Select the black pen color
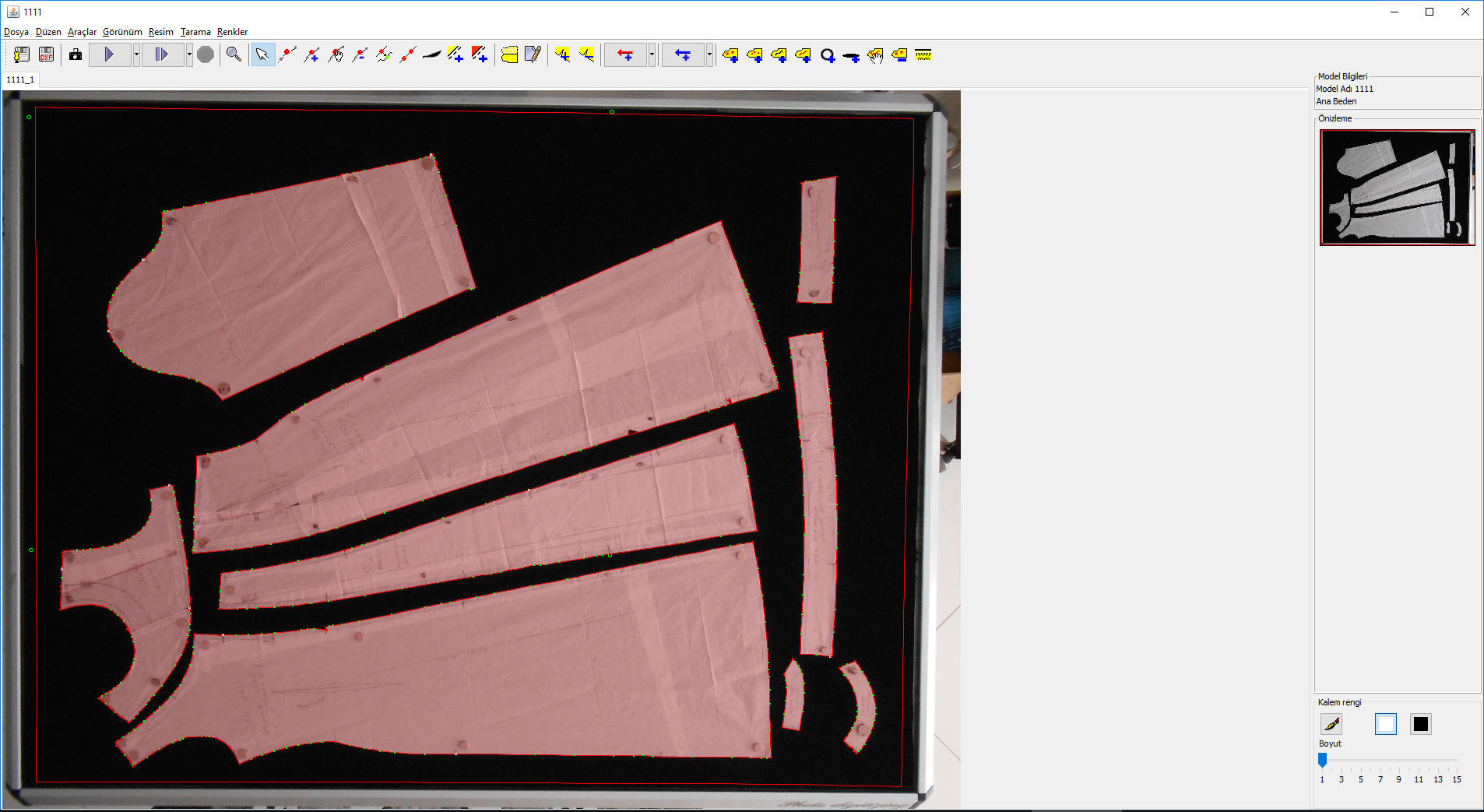The image size is (1484, 812). 1420,724
